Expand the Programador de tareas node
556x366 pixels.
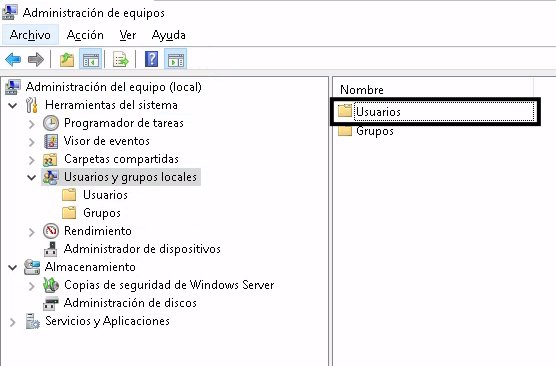pyautogui.click(x=32, y=123)
